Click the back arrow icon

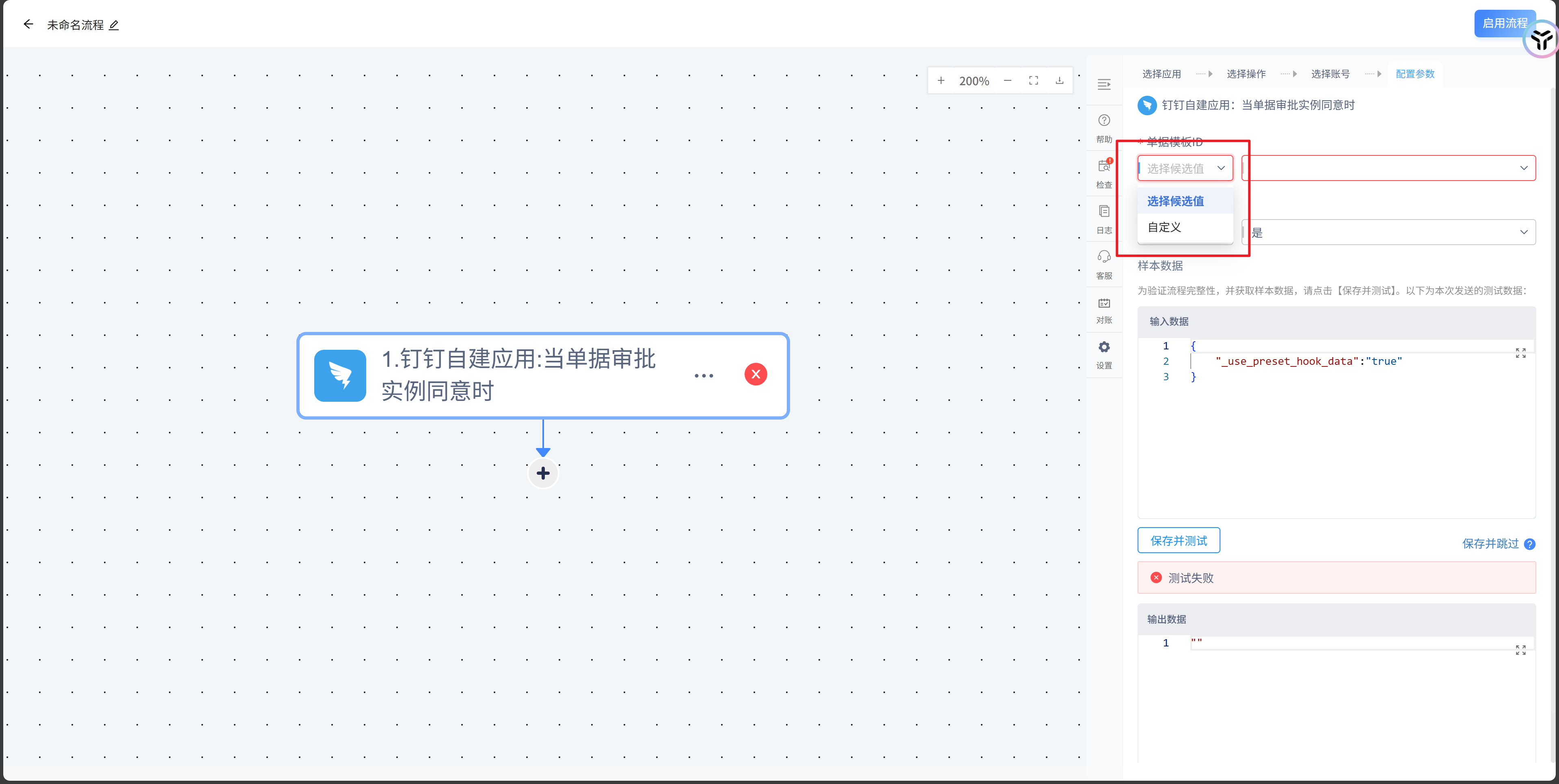pos(28,24)
